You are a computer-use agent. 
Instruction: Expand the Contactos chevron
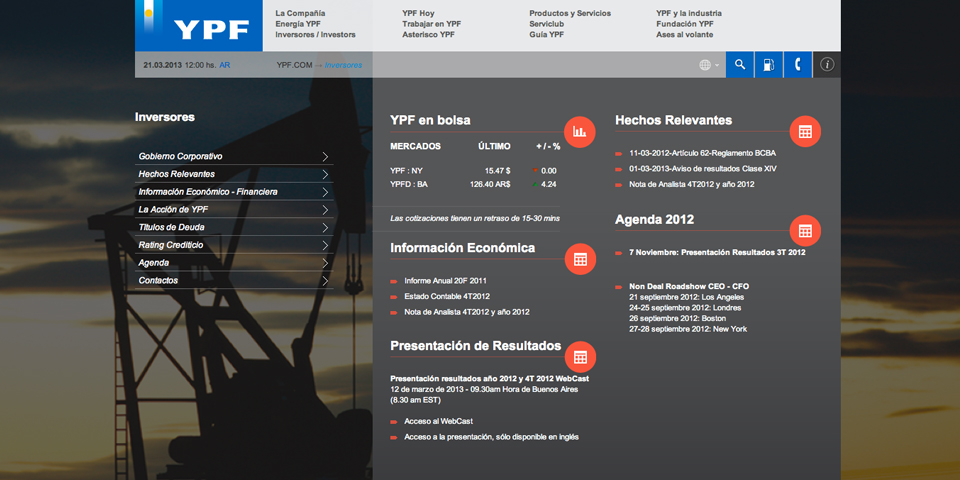(x=325, y=281)
